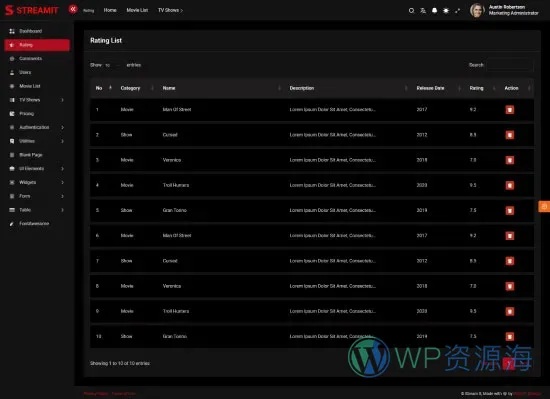Viewport: 550px width, 399px height.
Task: Click the Fontawesome pen icon
Action: pos(12,224)
